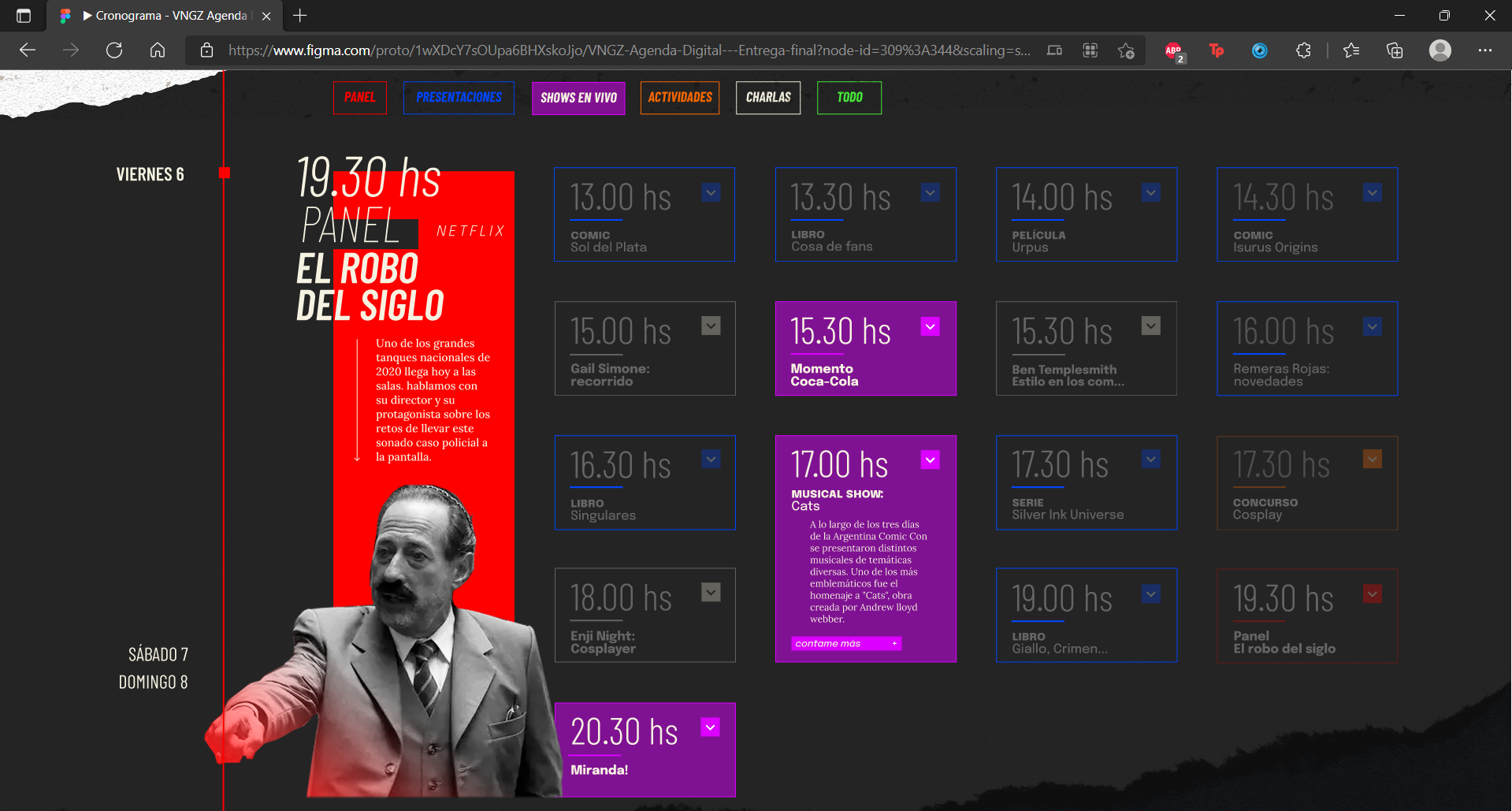Click red timeline marker for Viernes
This screenshot has height=811, width=1512.
click(x=225, y=173)
